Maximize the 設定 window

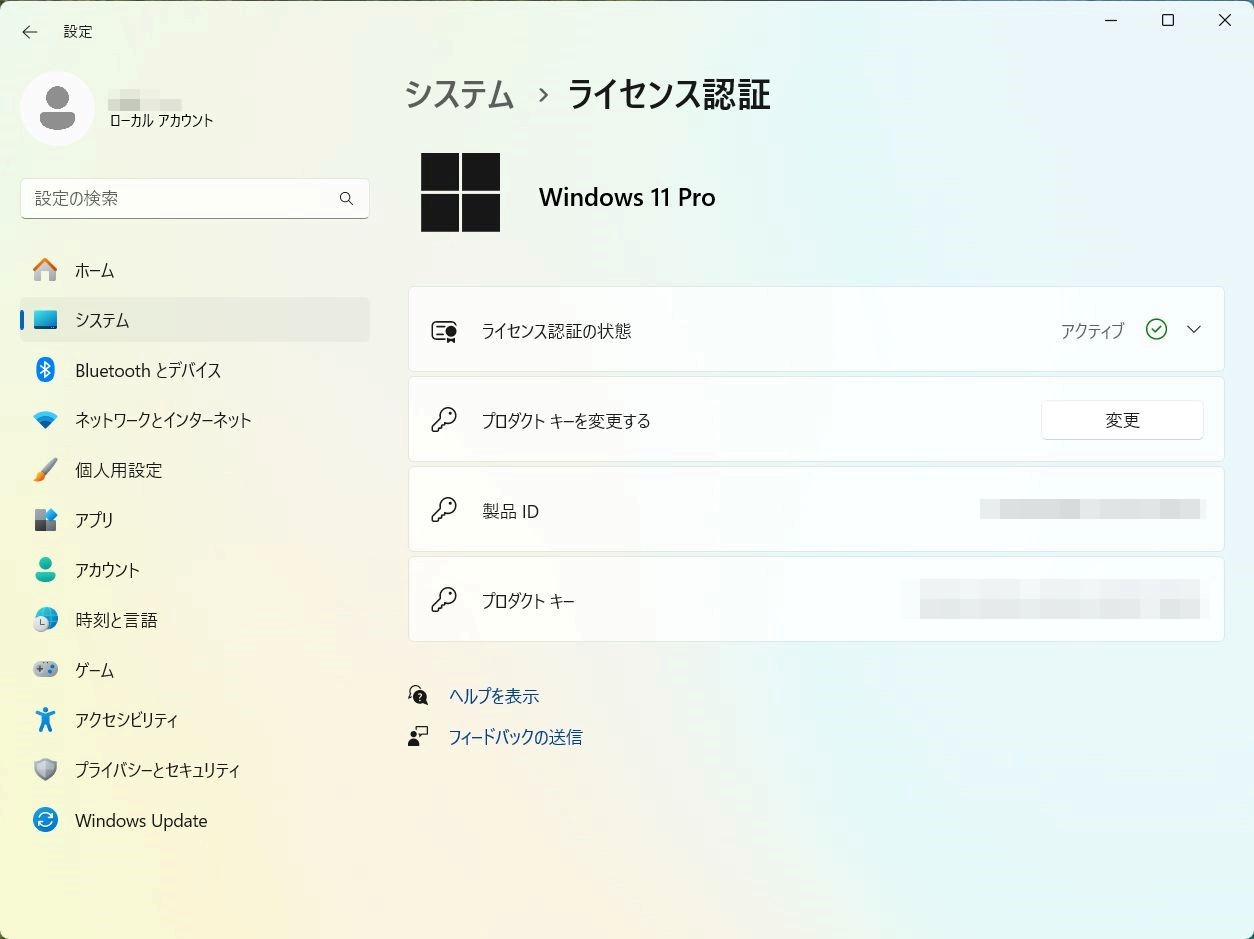point(1167,20)
